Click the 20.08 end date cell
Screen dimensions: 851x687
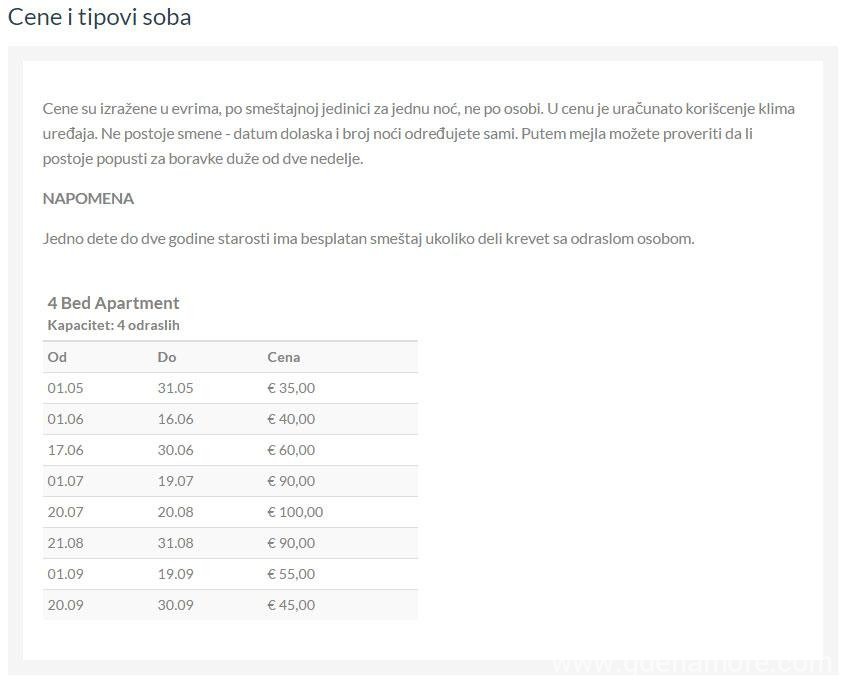click(x=175, y=512)
